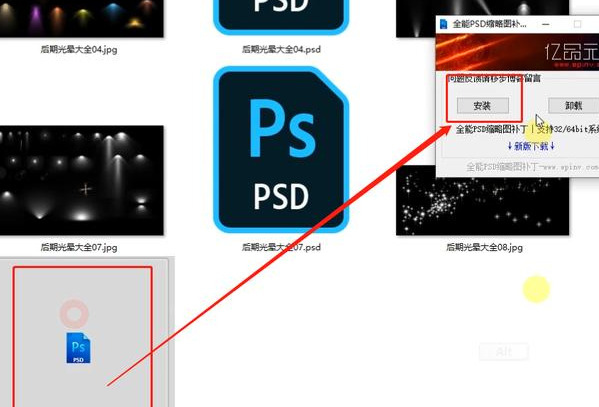Select thumbnail 后期光晕大全07.jpg
Screen dimensions: 599x407
click(81, 180)
